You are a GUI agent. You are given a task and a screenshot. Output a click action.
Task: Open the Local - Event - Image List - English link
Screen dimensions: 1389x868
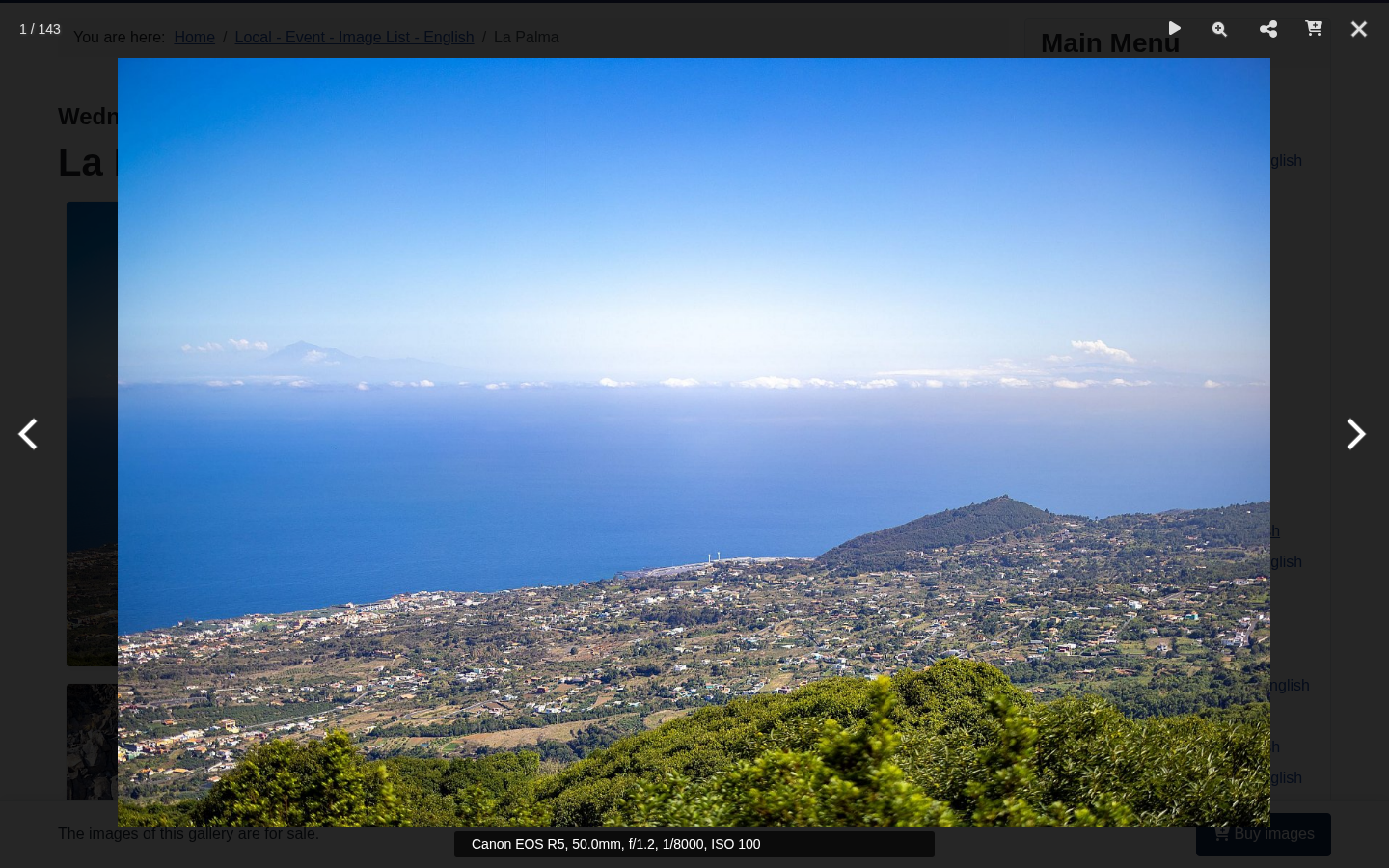(354, 37)
